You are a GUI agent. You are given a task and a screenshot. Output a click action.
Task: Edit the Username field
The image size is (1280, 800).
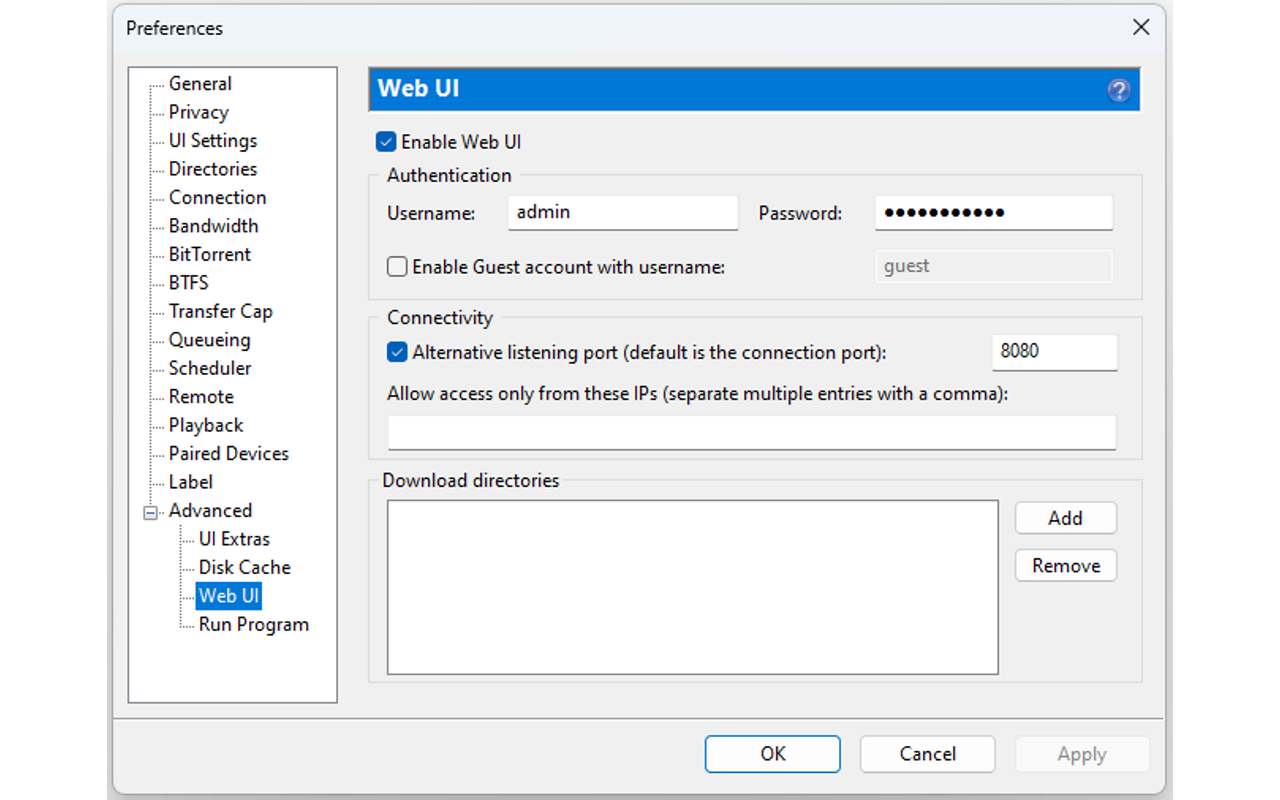tap(623, 212)
